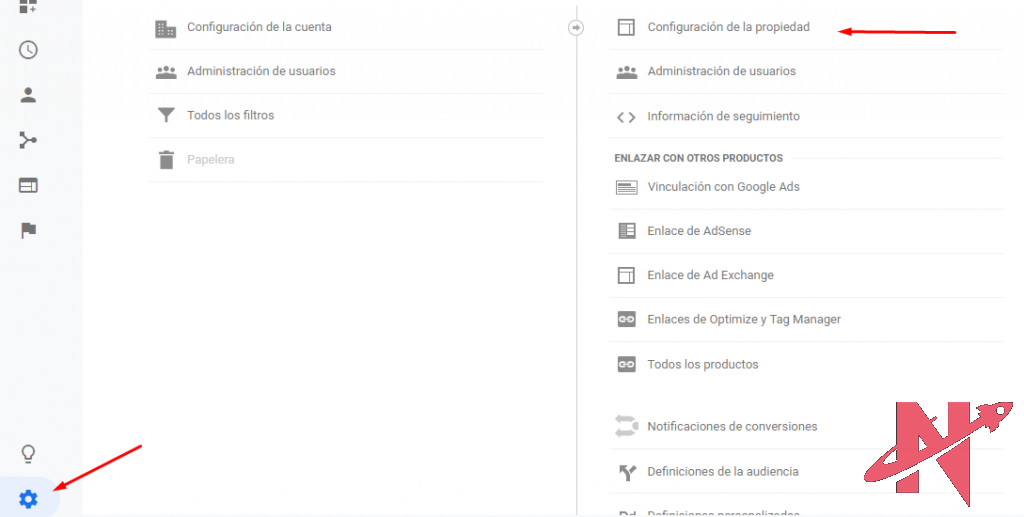Viewport: 1024px width, 517px height.
Task: Click the lightbulb Discover icon
Action: click(x=28, y=454)
